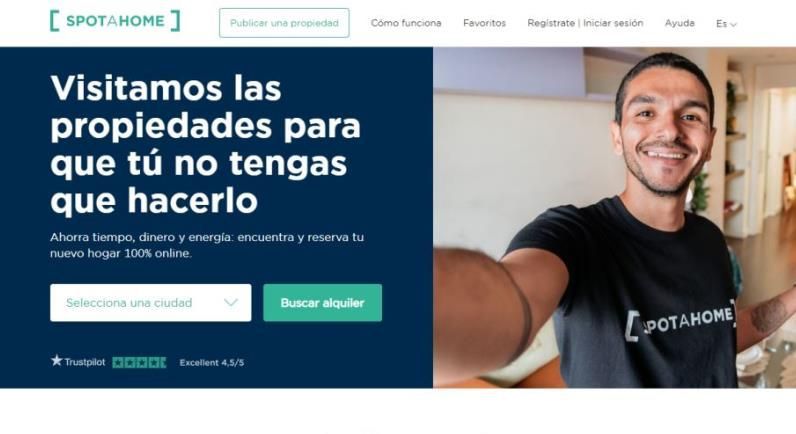Click the green Trustpilot rating stars
Viewport: 796px width, 434px height.
139,362
